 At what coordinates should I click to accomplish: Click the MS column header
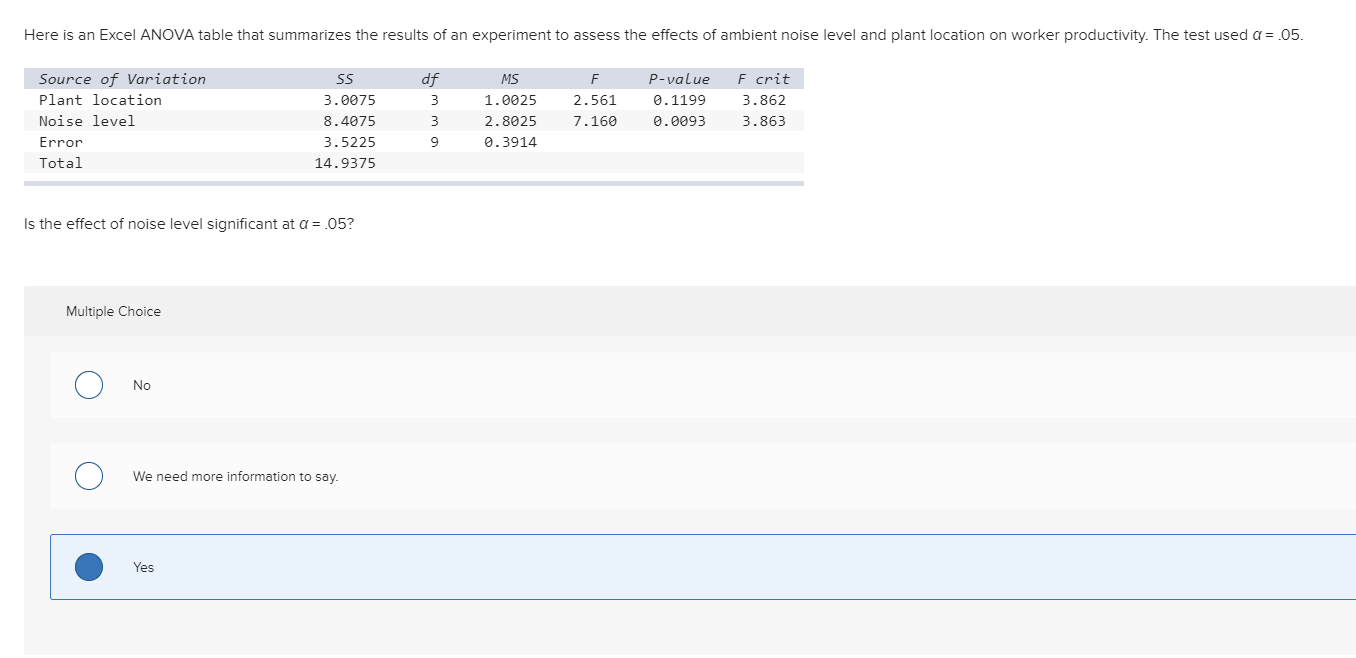click(510, 78)
